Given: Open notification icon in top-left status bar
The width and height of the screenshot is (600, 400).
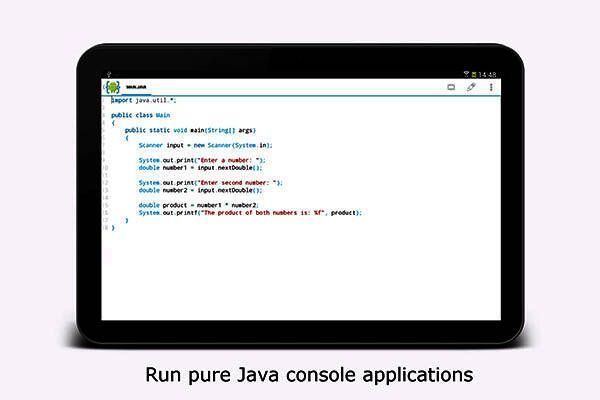Looking at the screenshot, I should 106,74.
